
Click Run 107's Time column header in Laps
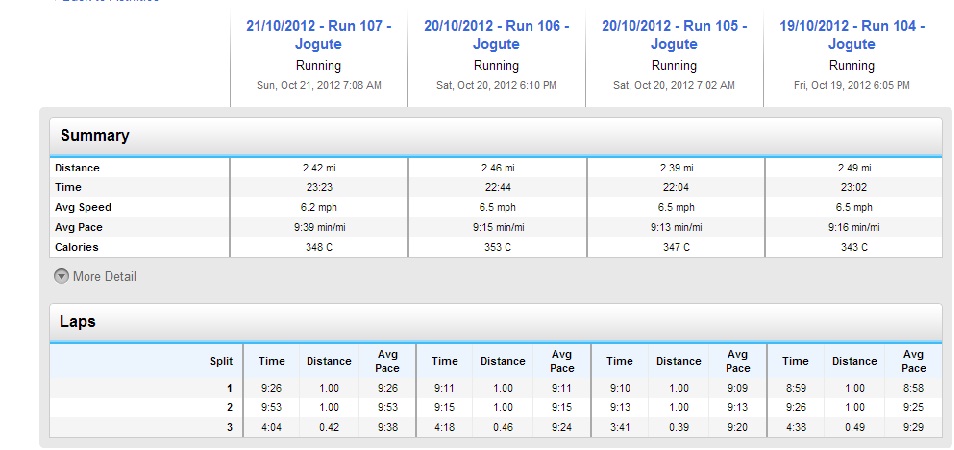pos(271,361)
